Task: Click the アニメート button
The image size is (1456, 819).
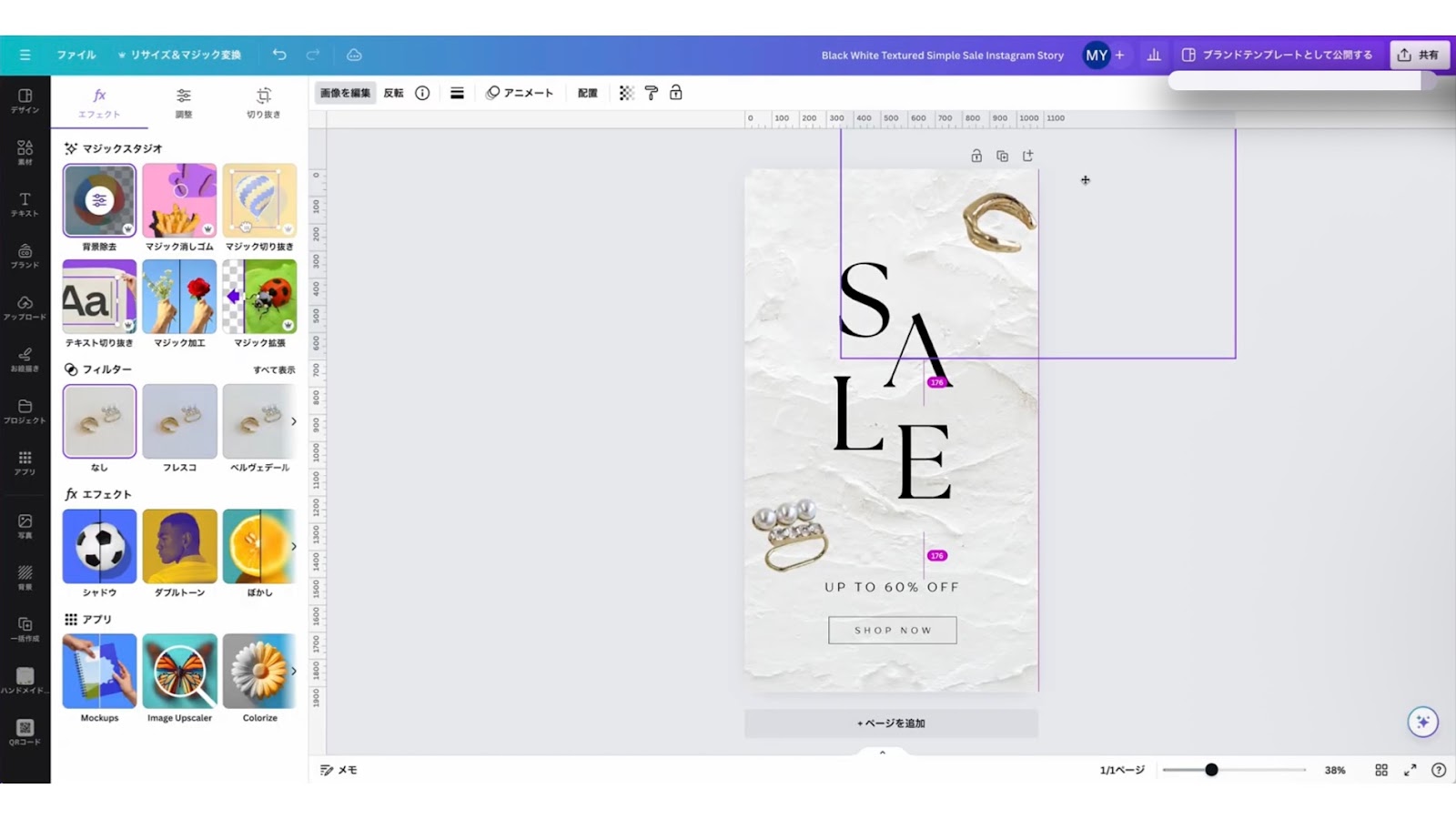Action: [x=520, y=93]
